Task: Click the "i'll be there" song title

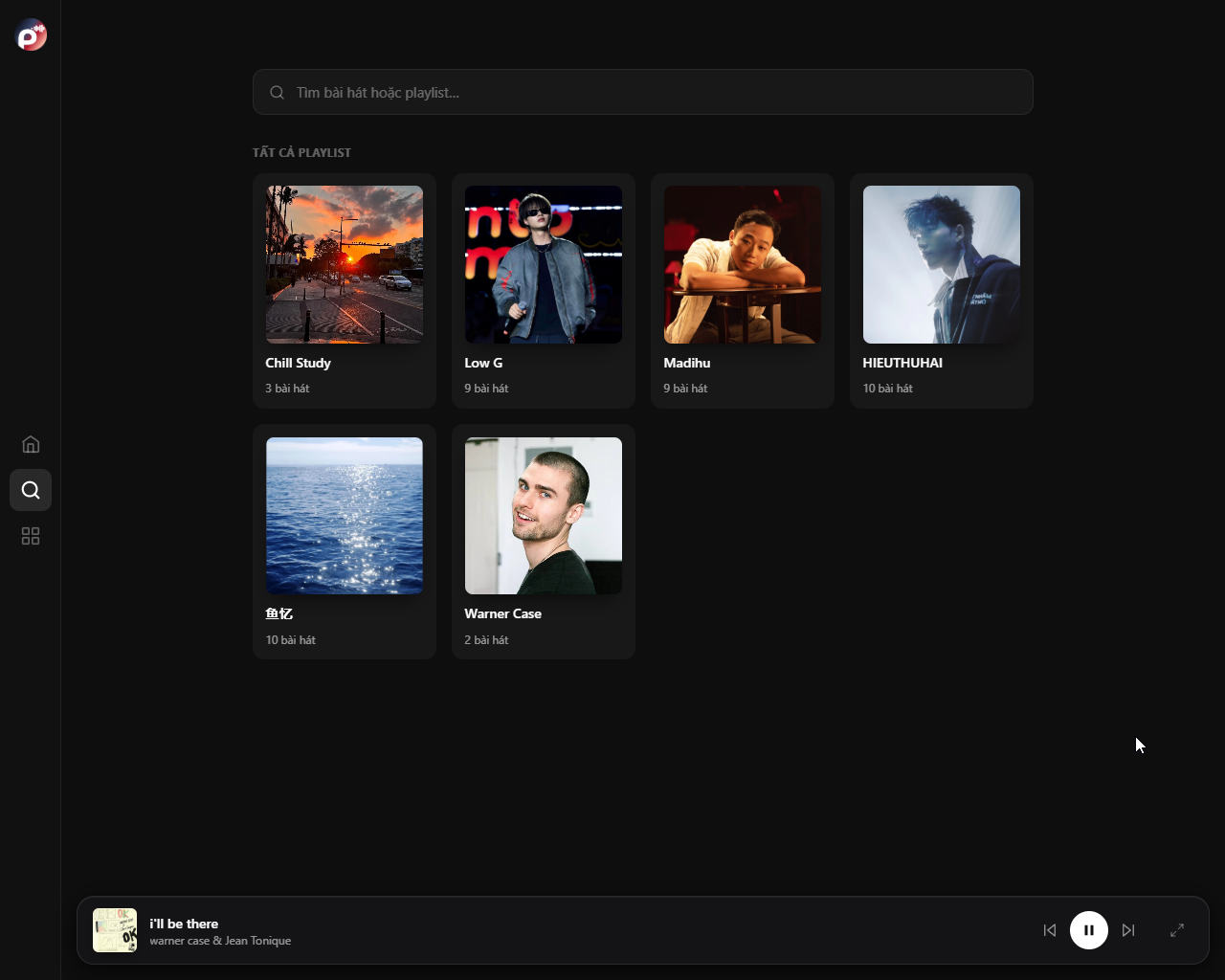Action: pos(184,924)
